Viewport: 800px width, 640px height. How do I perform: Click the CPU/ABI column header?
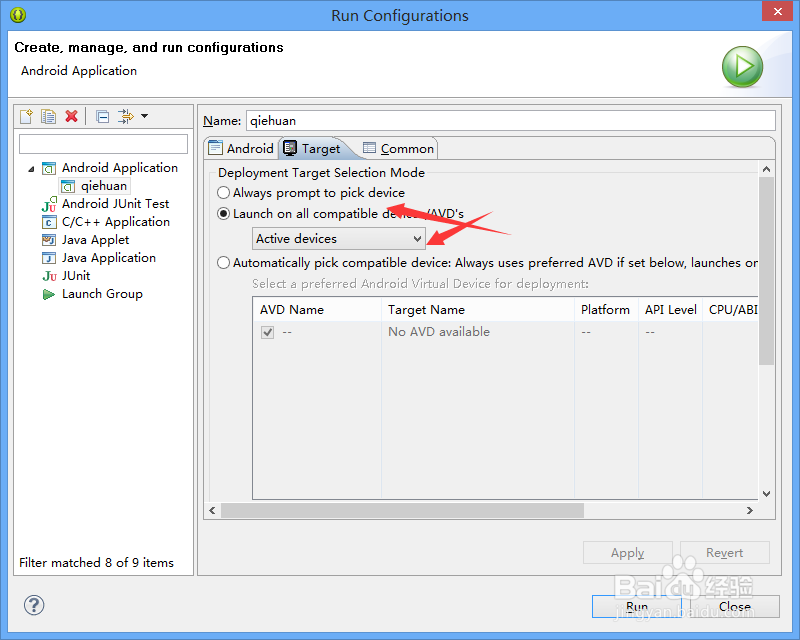tap(731, 310)
